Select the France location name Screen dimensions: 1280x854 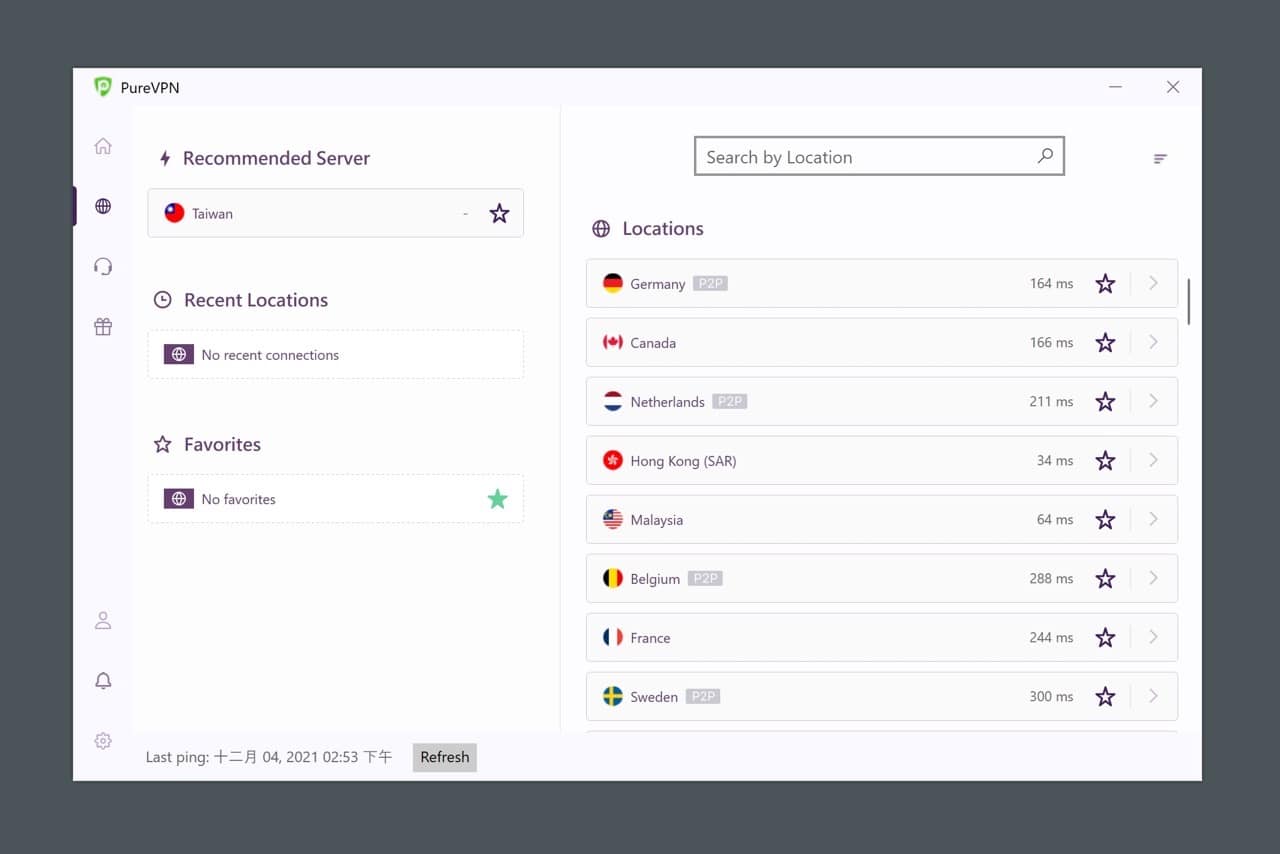coord(650,638)
